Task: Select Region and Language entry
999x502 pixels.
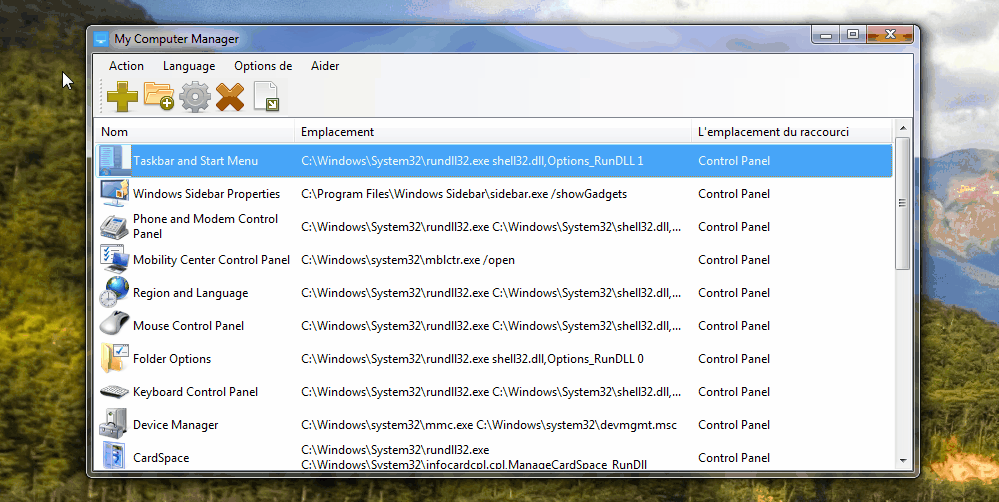Action: pos(190,293)
